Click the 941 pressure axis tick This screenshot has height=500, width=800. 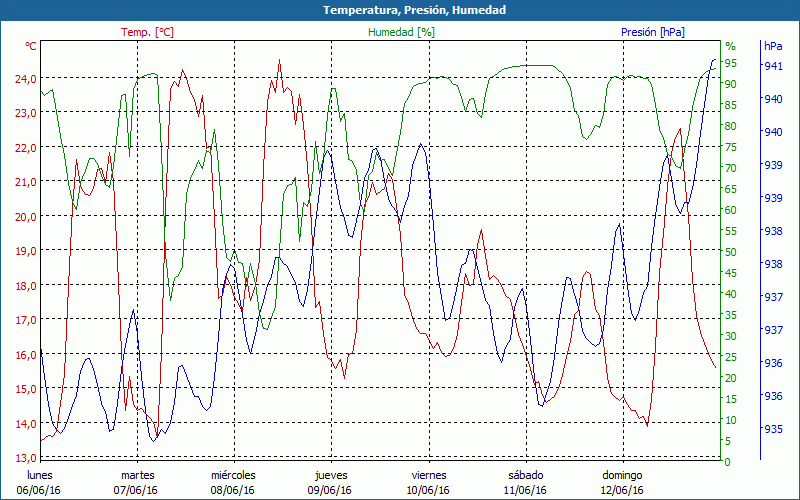[x=773, y=66]
